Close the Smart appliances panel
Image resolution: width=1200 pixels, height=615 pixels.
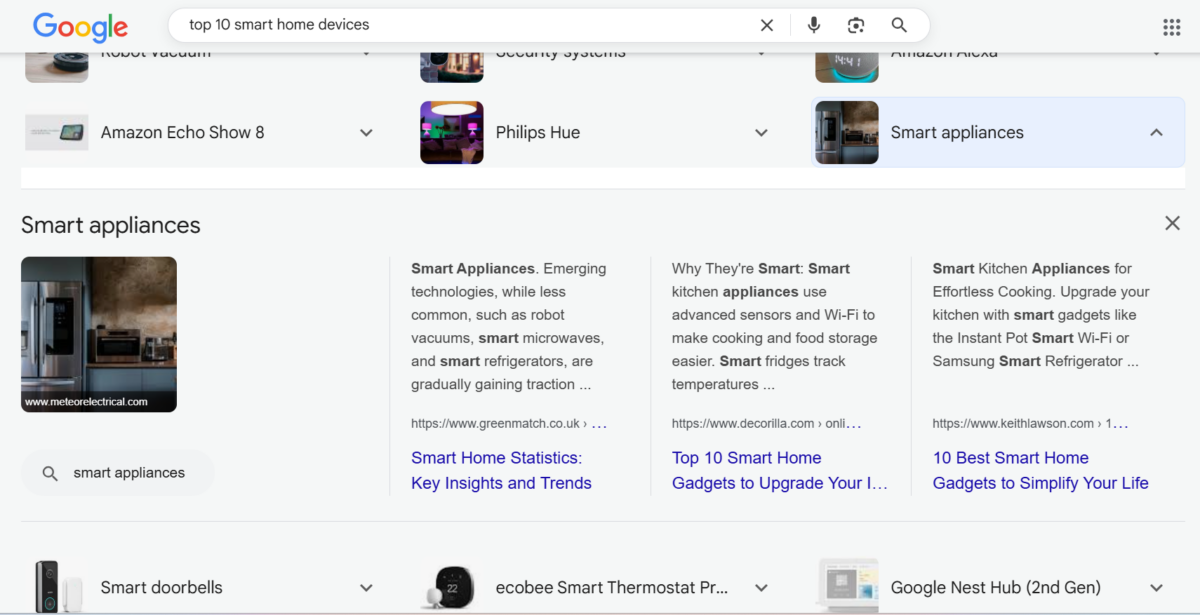tap(1172, 223)
